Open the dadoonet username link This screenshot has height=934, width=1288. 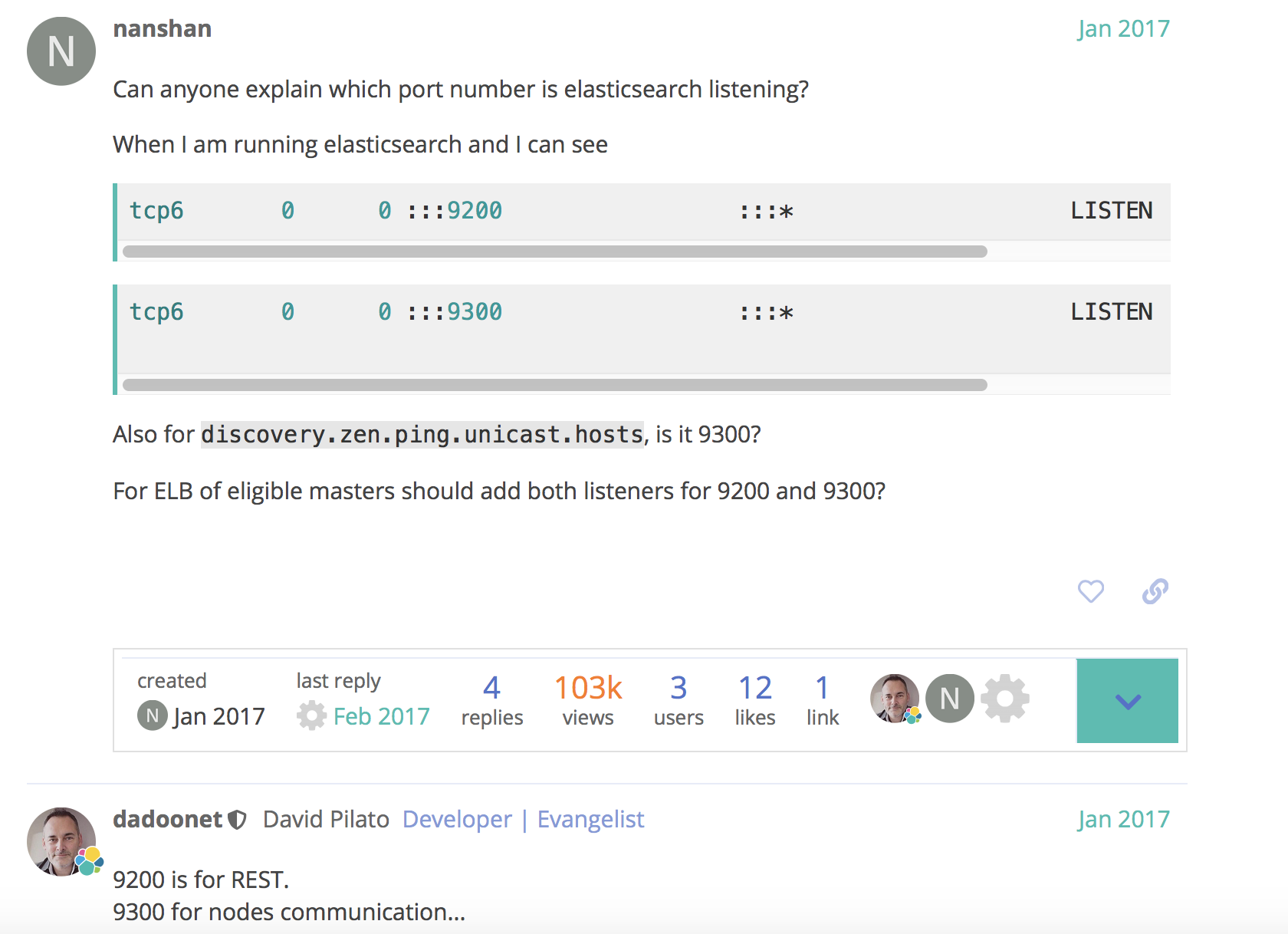coord(167,819)
